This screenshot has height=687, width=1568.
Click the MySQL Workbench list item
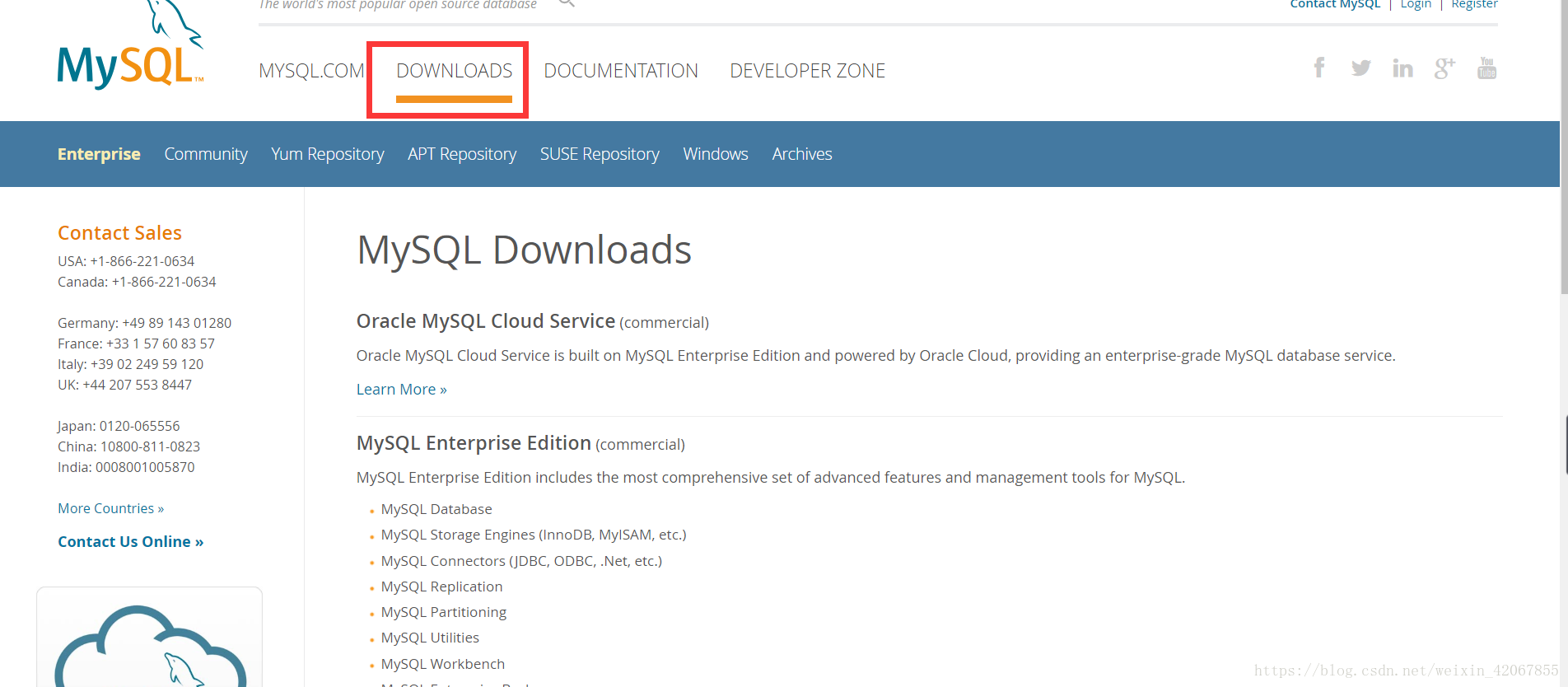443,664
